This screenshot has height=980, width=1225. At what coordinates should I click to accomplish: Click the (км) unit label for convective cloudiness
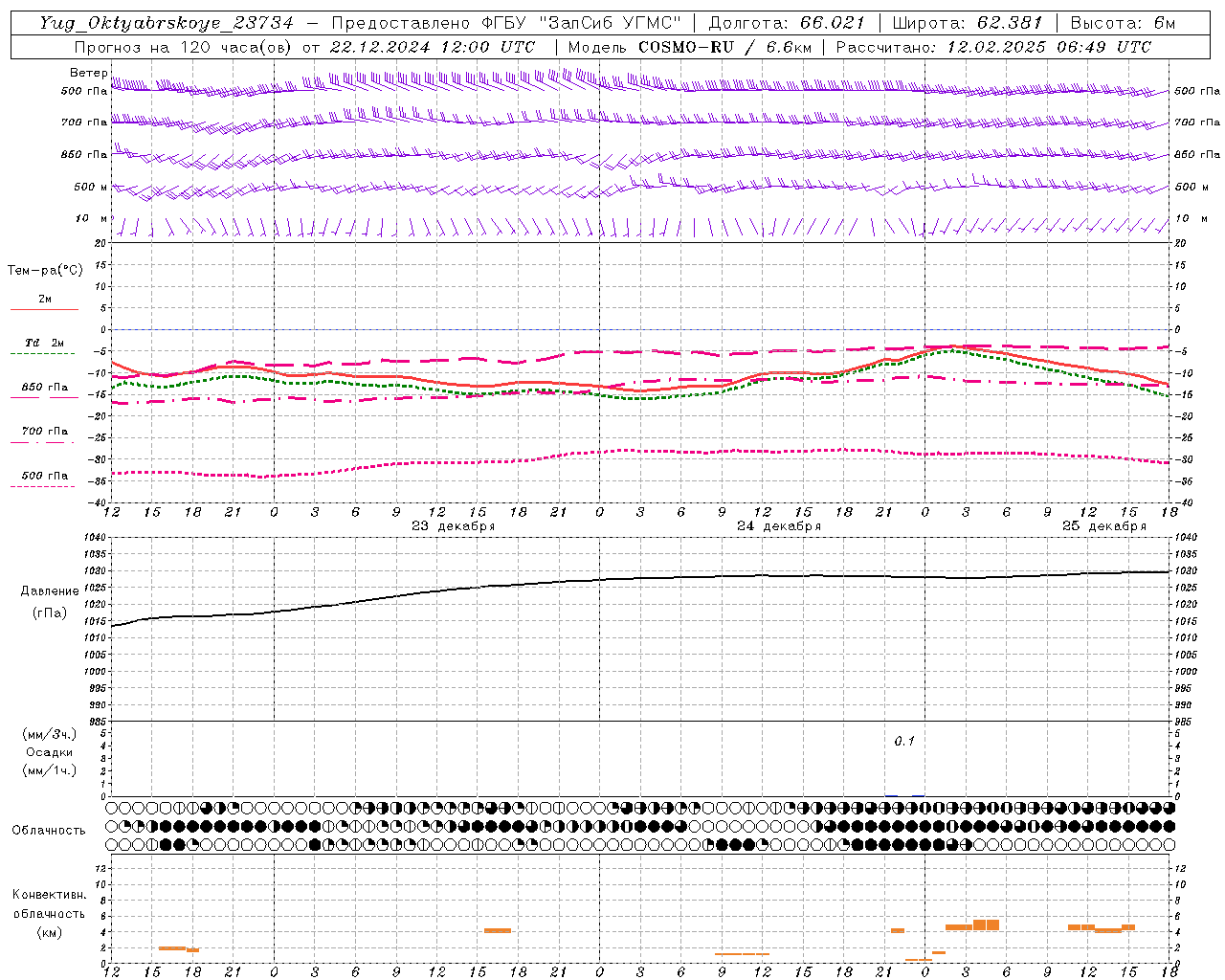tap(49, 932)
